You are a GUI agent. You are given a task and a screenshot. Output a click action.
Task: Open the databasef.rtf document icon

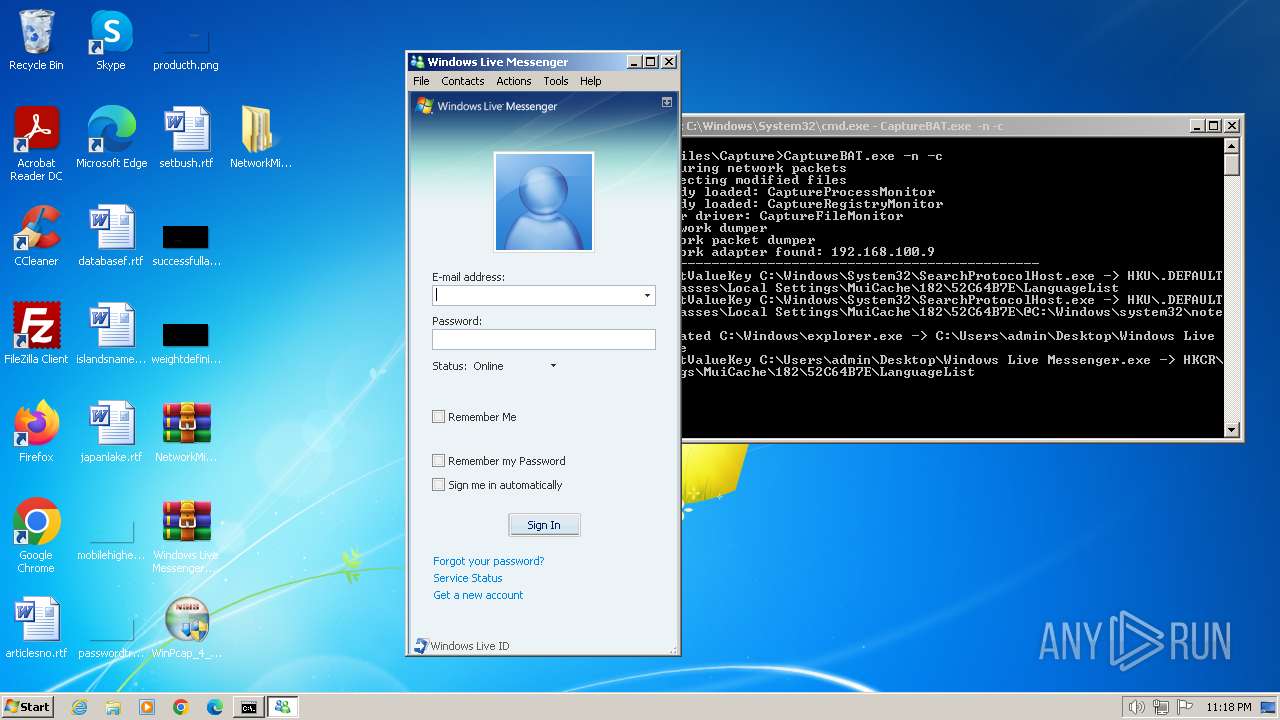click(111, 236)
